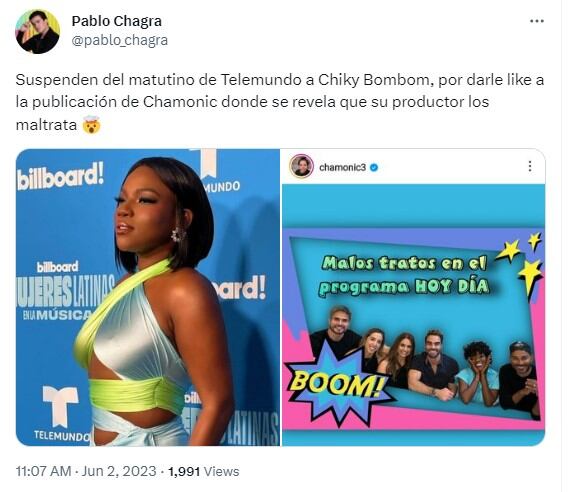The image size is (570, 492).
Task: Click the BOOM! burst graphic
Action: click(337, 384)
